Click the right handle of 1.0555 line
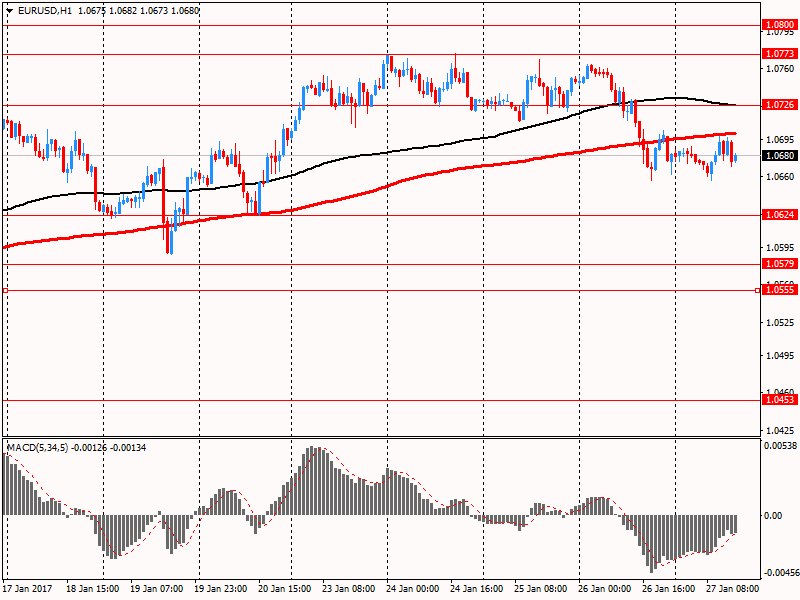 [757, 290]
